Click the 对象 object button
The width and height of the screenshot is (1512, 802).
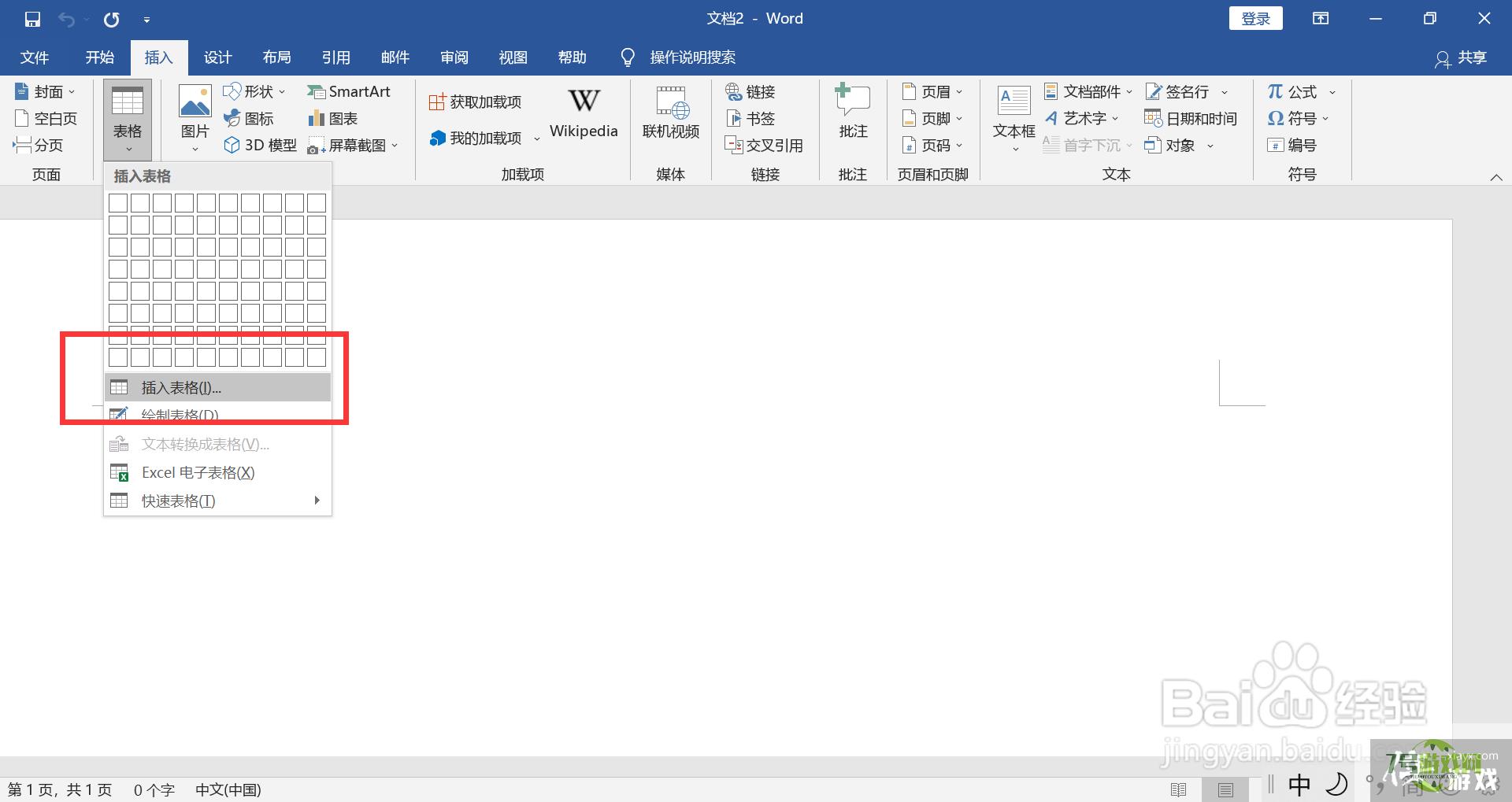click(x=1179, y=146)
